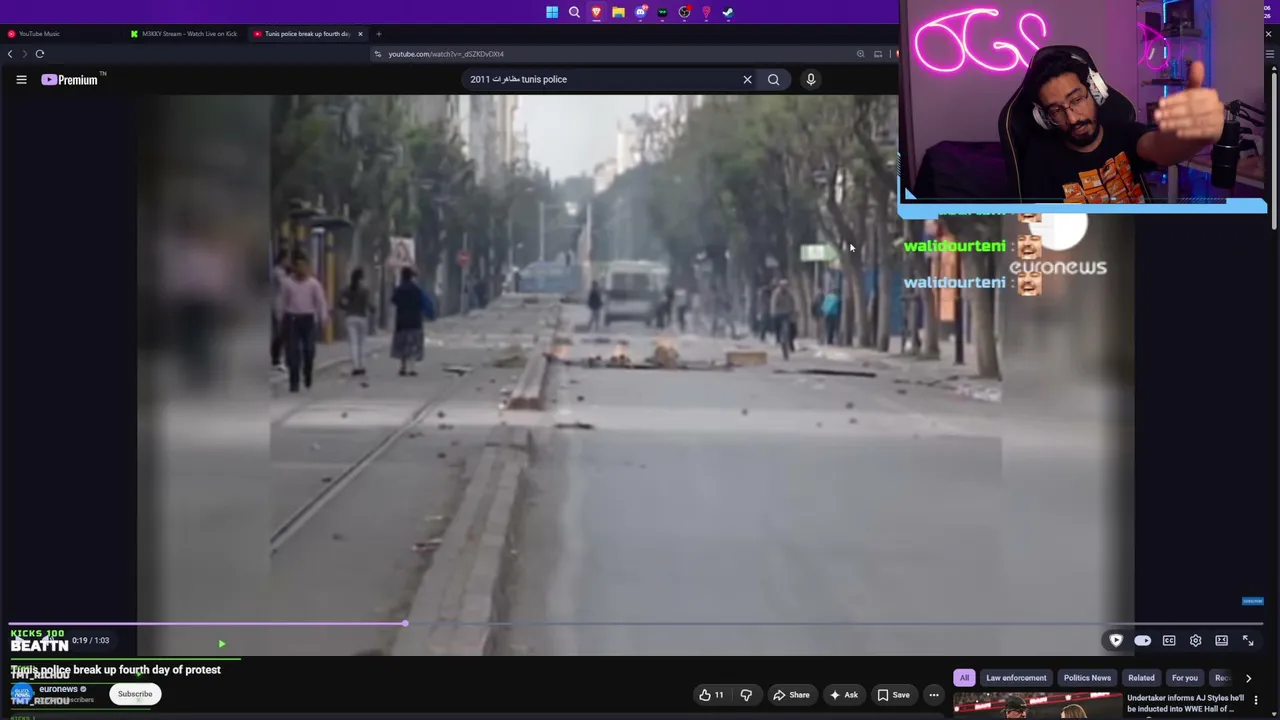
Task: Open options menu for Undertaker video
Action: (1256, 700)
